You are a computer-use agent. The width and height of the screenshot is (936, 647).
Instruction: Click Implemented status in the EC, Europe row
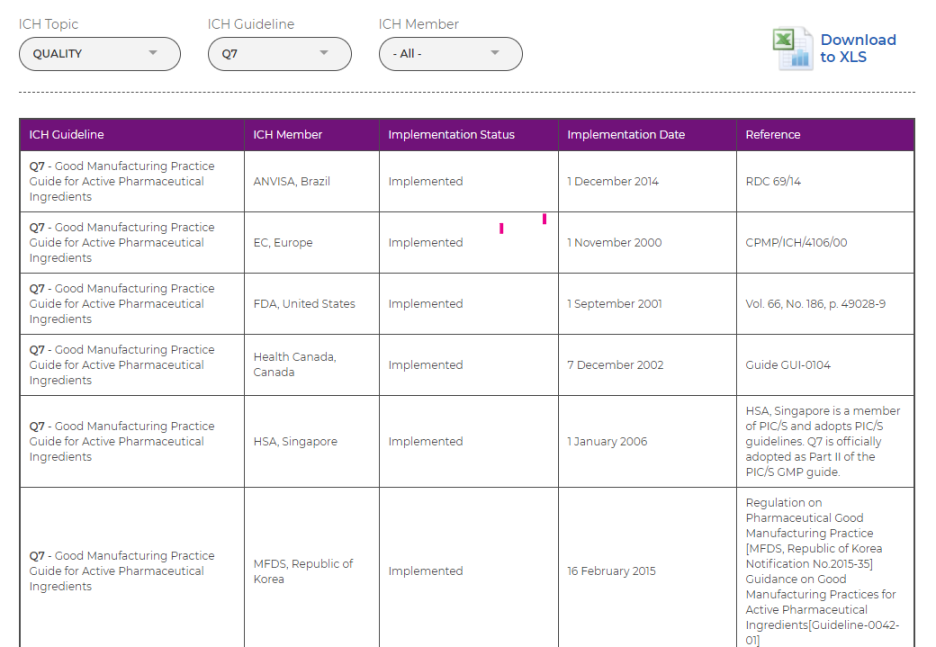(425, 243)
